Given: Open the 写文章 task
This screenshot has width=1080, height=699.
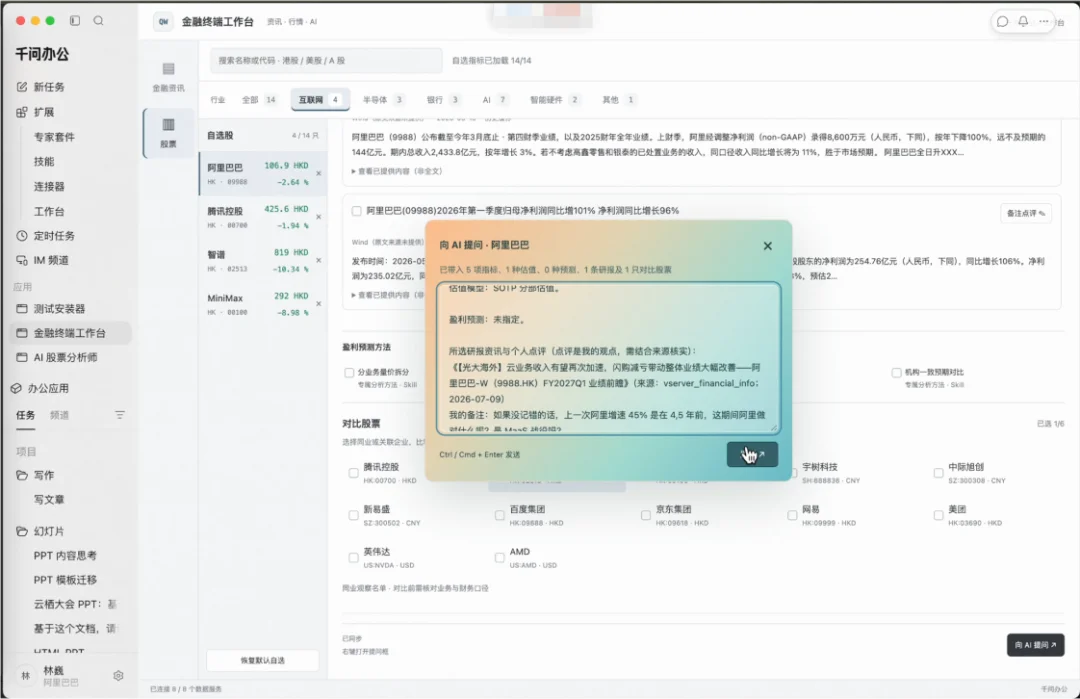Looking at the screenshot, I should (x=49, y=499).
